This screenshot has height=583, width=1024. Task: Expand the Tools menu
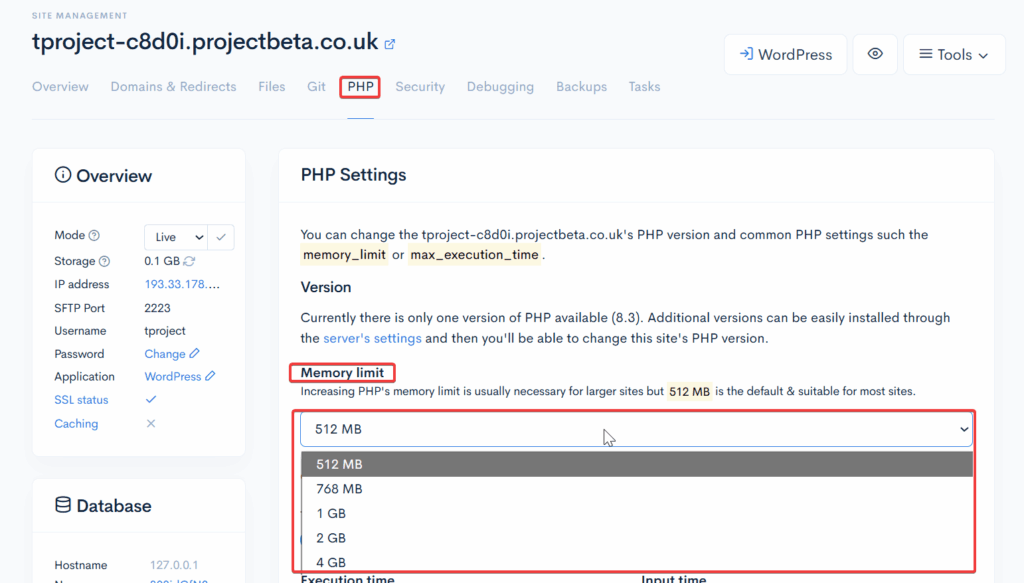[953, 54]
